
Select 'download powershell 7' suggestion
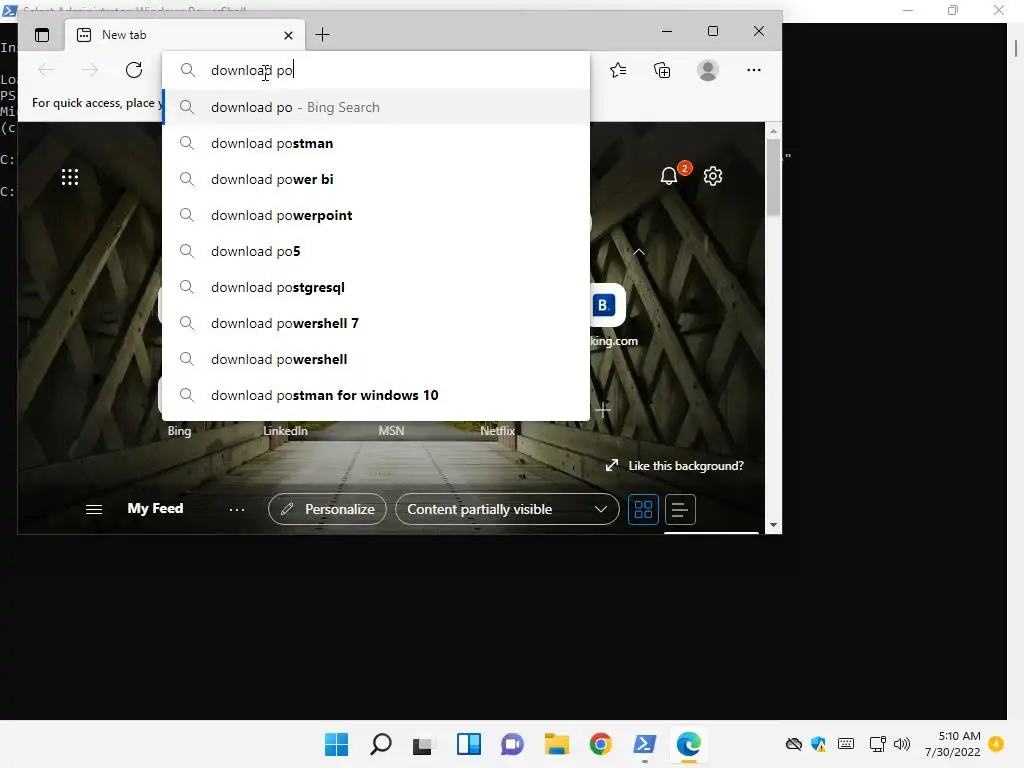pos(376,323)
